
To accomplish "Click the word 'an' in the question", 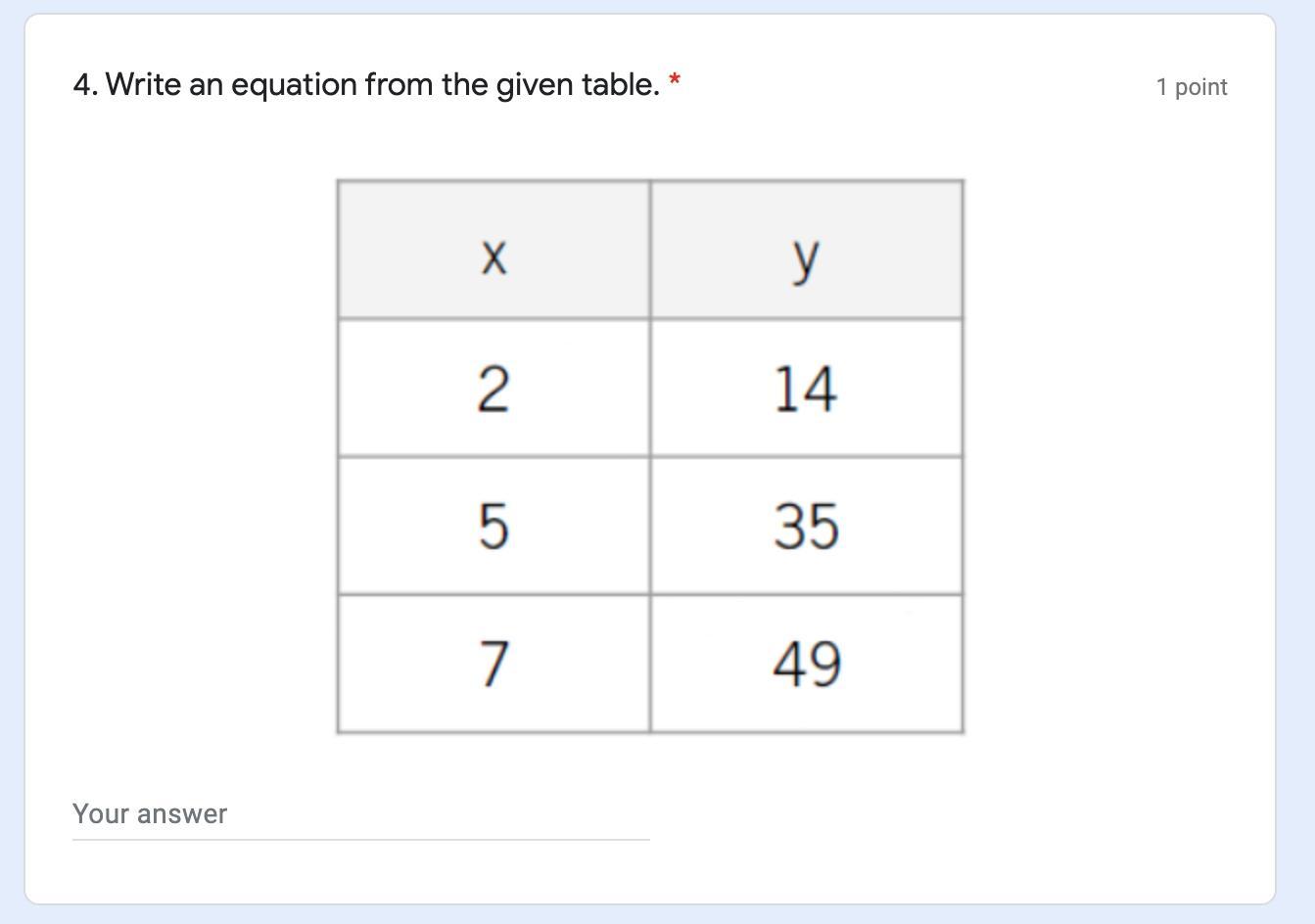I will 207,85.
